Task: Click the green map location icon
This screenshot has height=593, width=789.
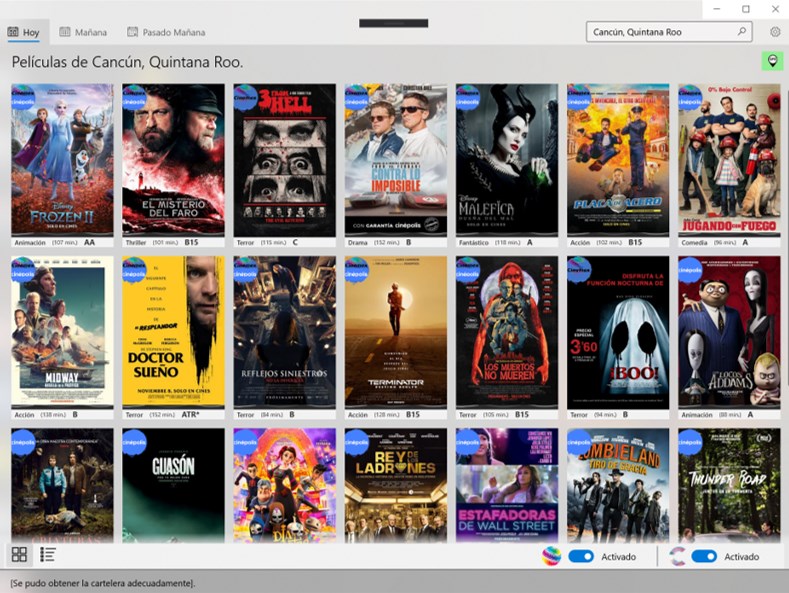Action: [x=772, y=61]
